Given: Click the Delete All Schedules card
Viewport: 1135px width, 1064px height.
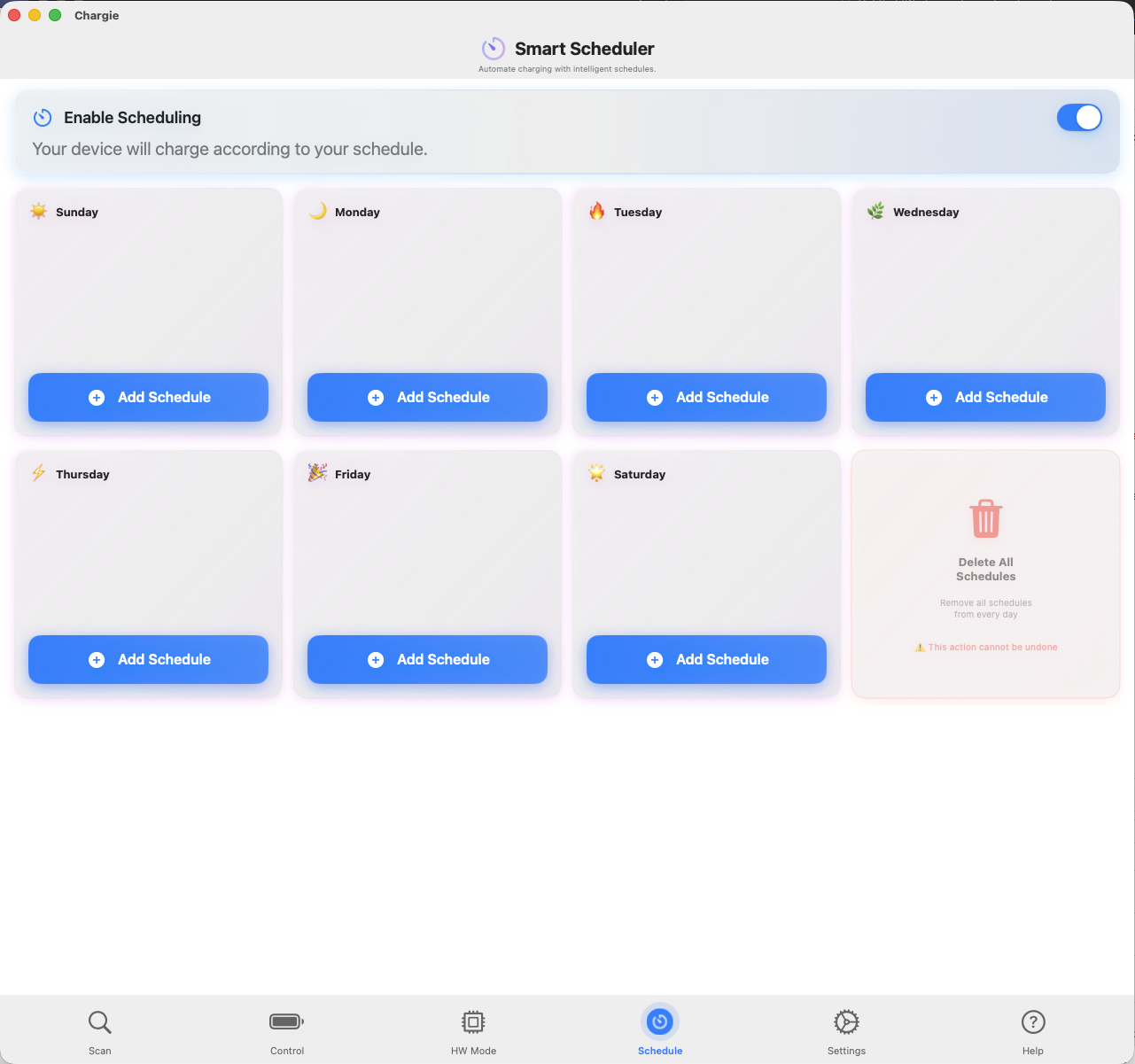Looking at the screenshot, I should click(x=985, y=573).
